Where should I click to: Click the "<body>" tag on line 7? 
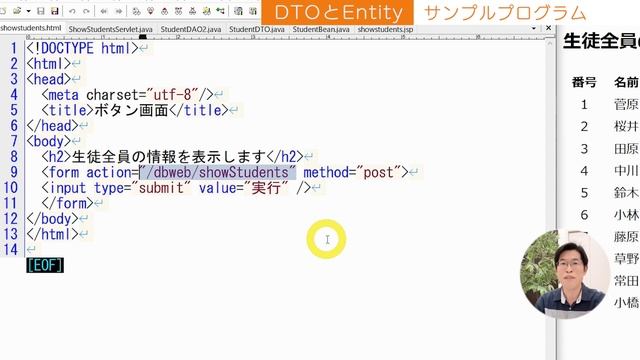pos(49,141)
